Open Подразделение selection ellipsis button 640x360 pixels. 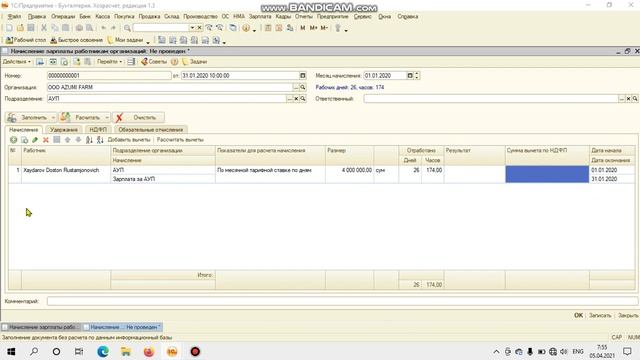[x=290, y=99]
